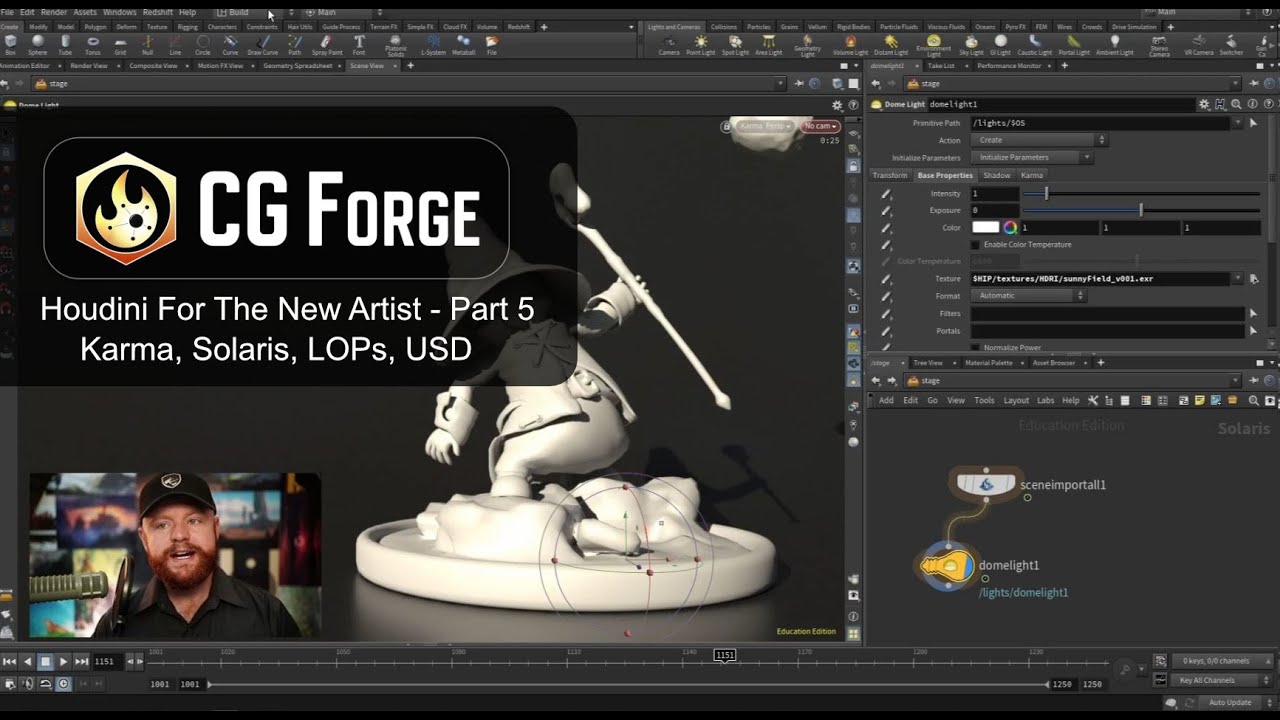Add a Distant Light from the shelf
1280x720 pixels.
tap(891, 44)
